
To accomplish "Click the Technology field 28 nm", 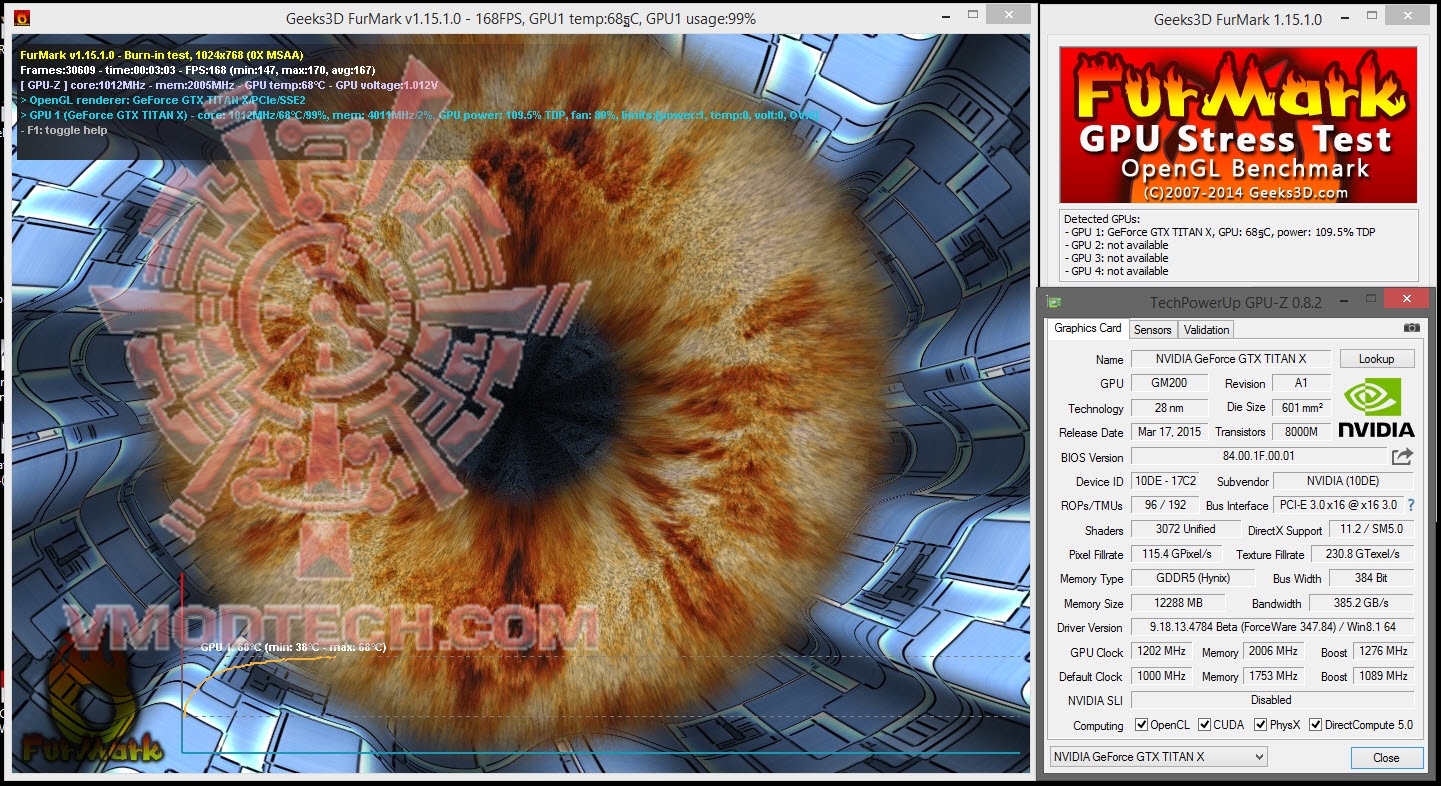I will click(1170, 408).
